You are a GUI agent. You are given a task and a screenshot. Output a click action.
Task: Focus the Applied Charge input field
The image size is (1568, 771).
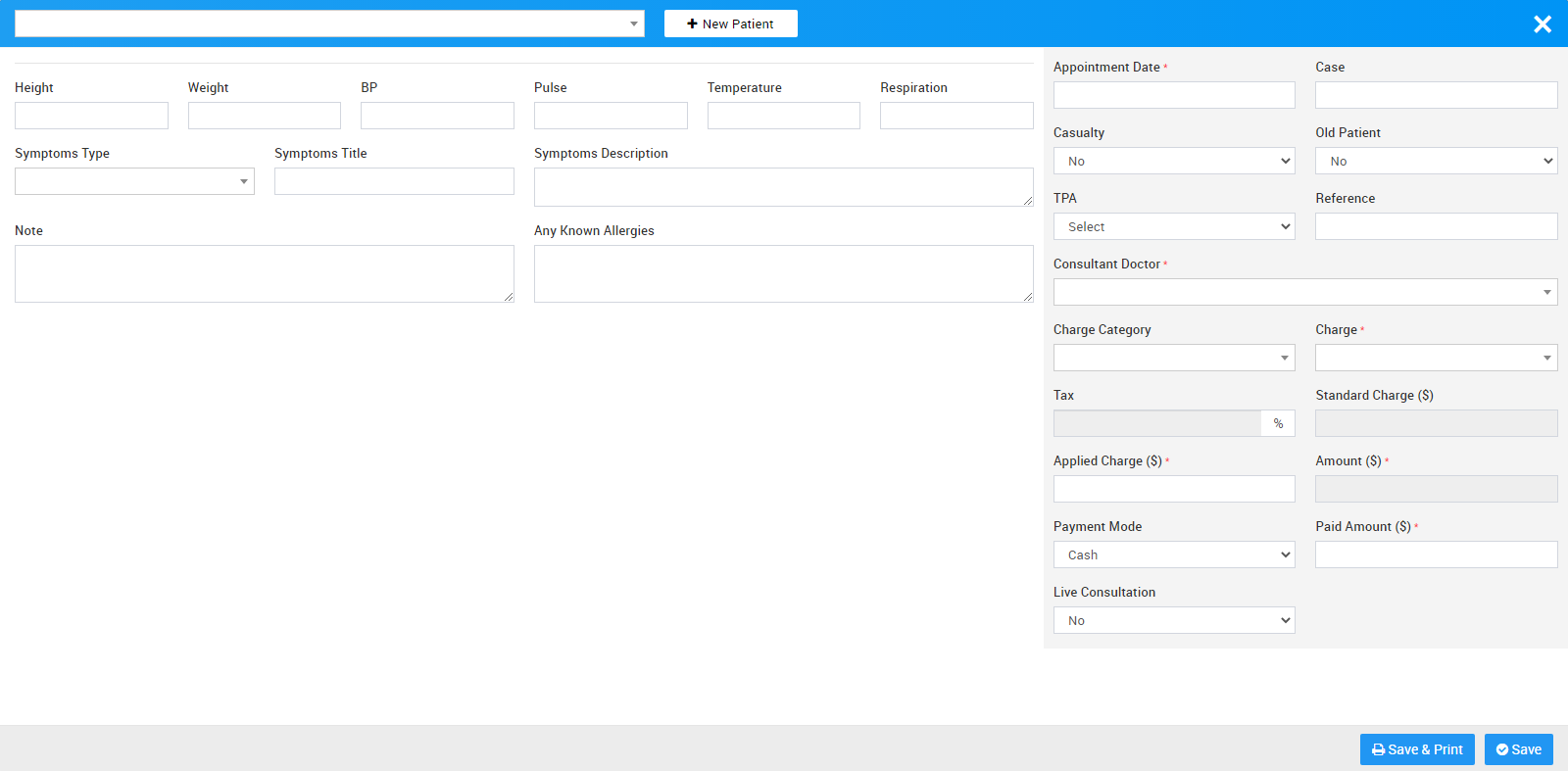pos(1173,489)
